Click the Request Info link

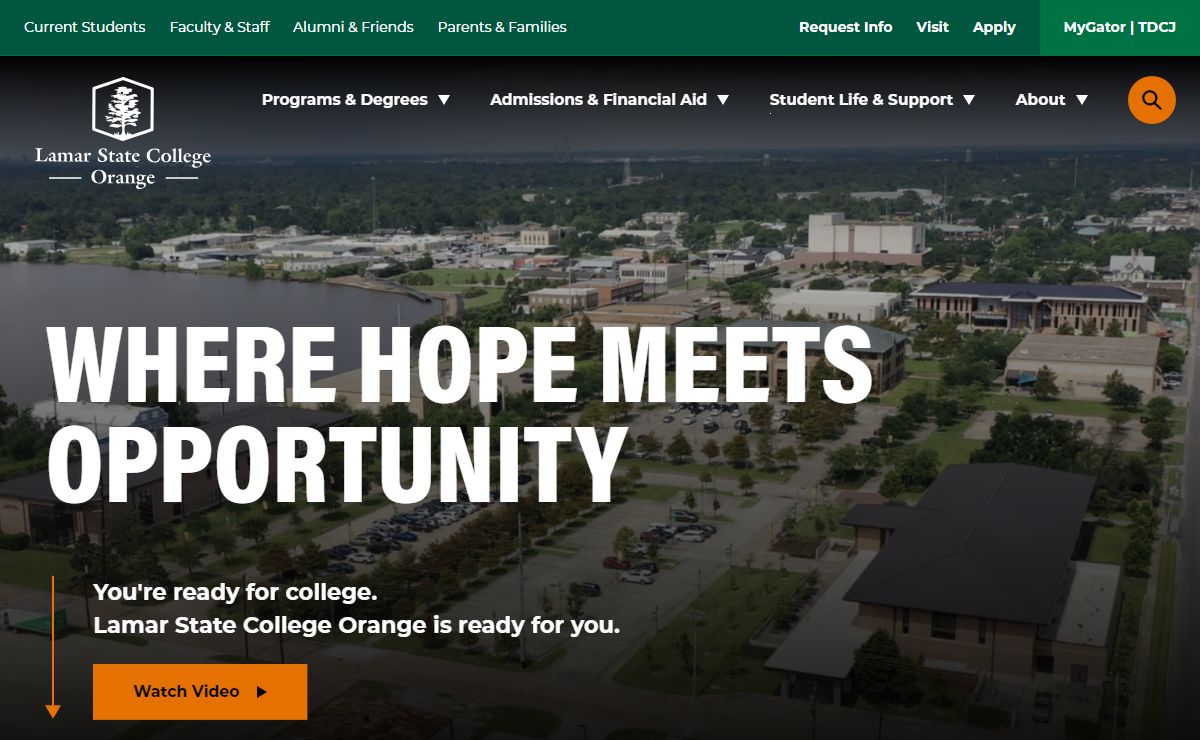[845, 27]
